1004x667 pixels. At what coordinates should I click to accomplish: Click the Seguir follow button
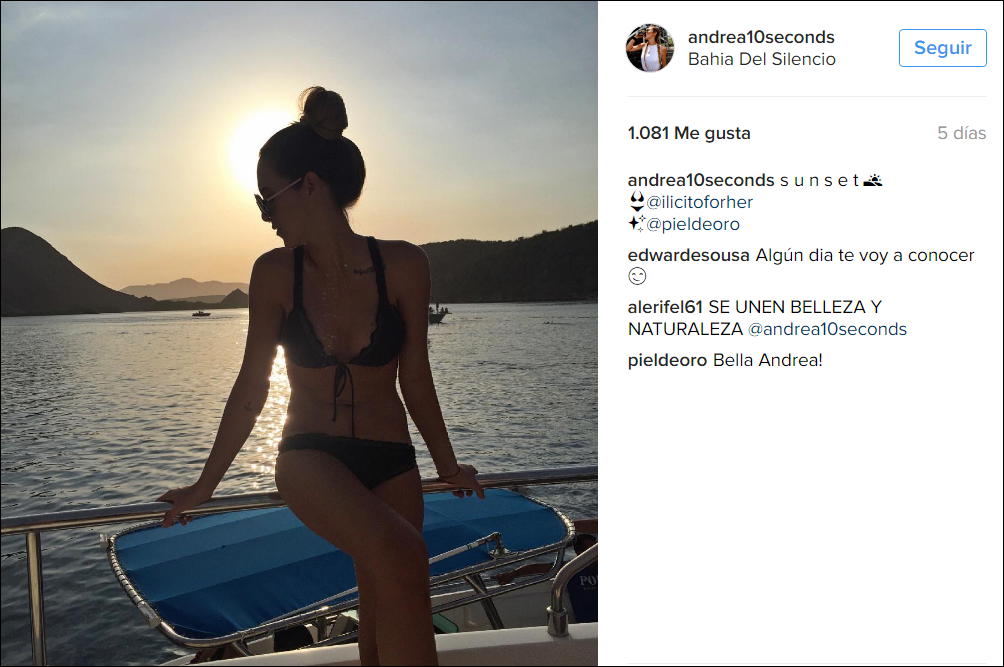(x=942, y=48)
